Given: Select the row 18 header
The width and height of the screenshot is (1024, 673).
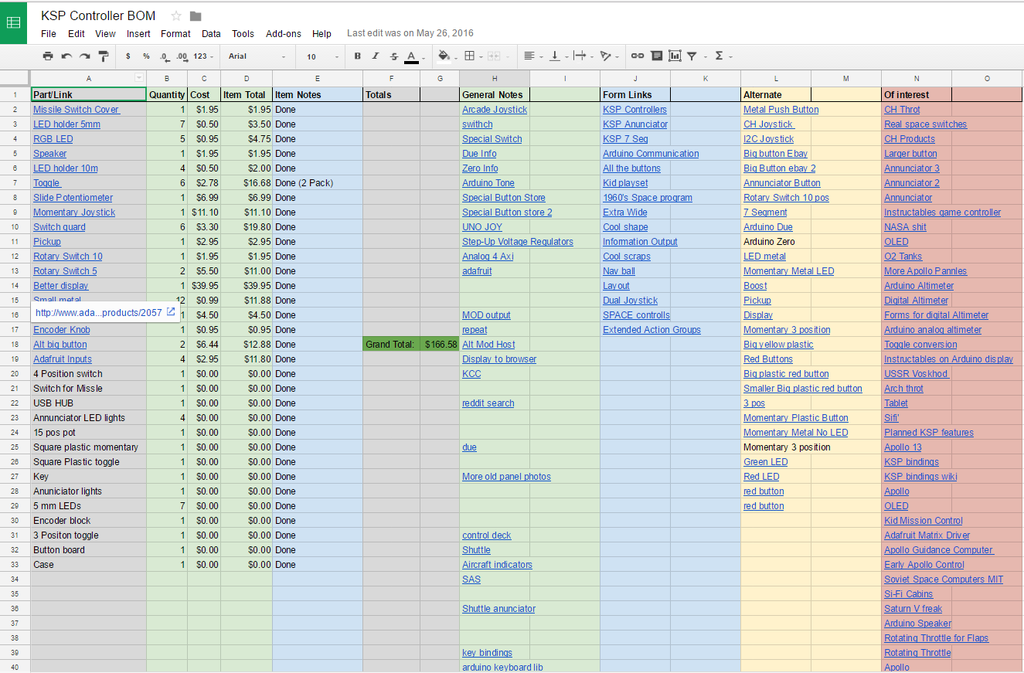Looking at the screenshot, I should tap(14, 344).
